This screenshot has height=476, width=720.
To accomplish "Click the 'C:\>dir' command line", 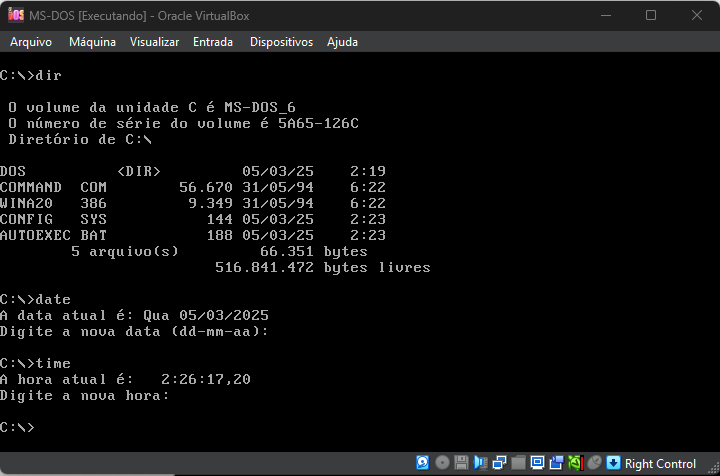I will 31,75.
